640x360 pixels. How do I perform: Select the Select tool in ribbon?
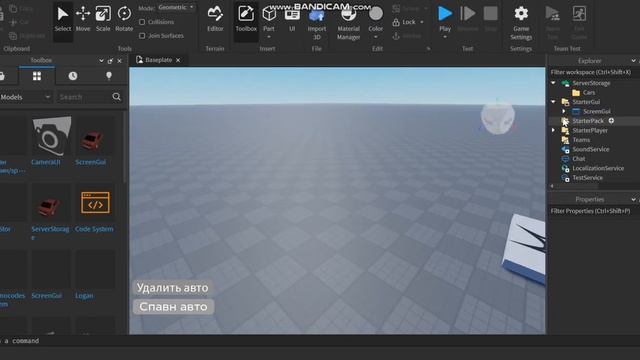coord(62,20)
